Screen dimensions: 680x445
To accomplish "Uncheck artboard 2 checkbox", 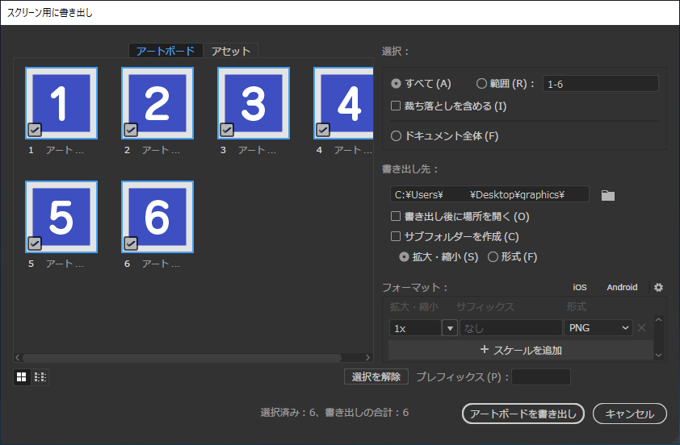I will (x=131, y=129).
